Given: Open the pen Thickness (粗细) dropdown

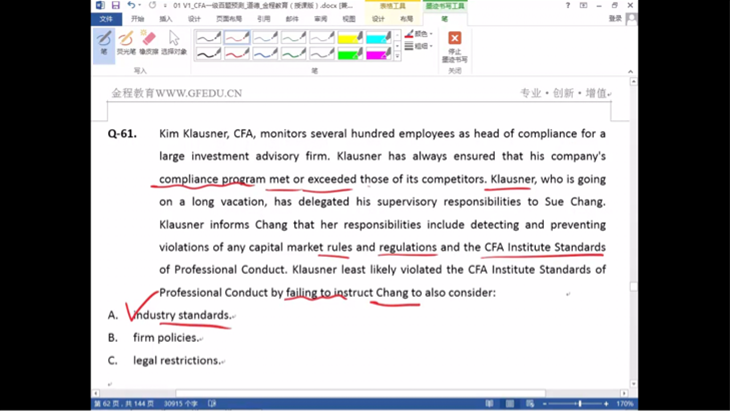Looking at the screenshot, I should click(x=419, y=46).
